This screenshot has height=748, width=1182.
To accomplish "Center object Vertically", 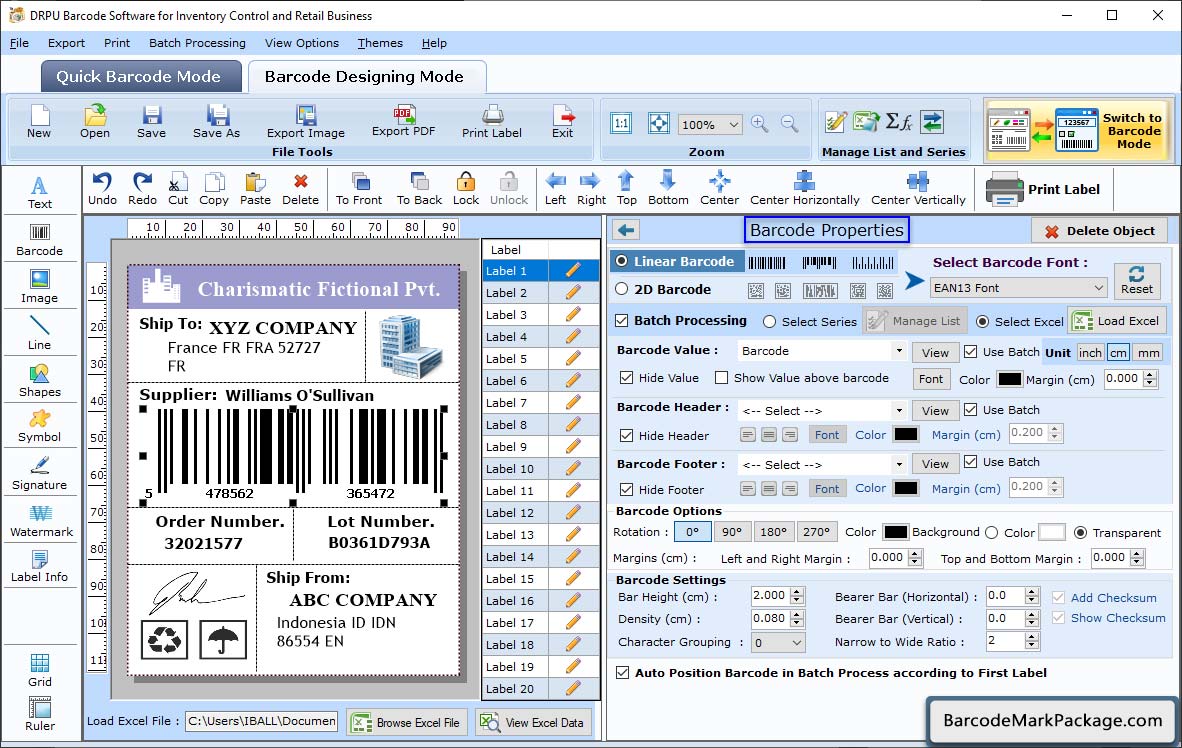I will [x=918, y=189].
